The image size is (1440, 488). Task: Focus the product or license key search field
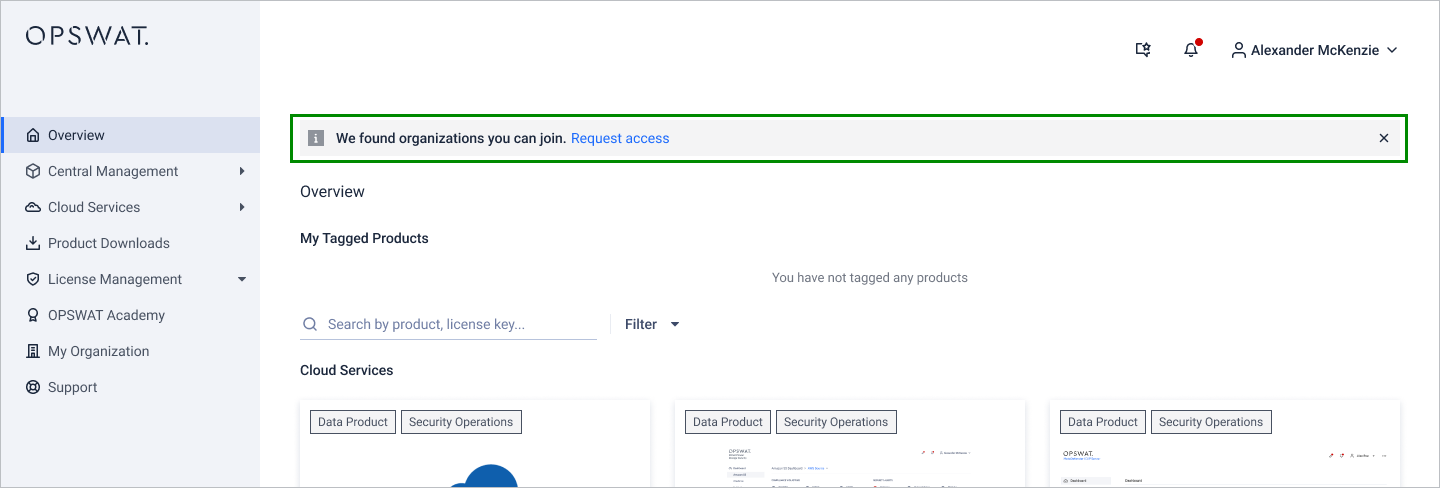click(448, 324)
